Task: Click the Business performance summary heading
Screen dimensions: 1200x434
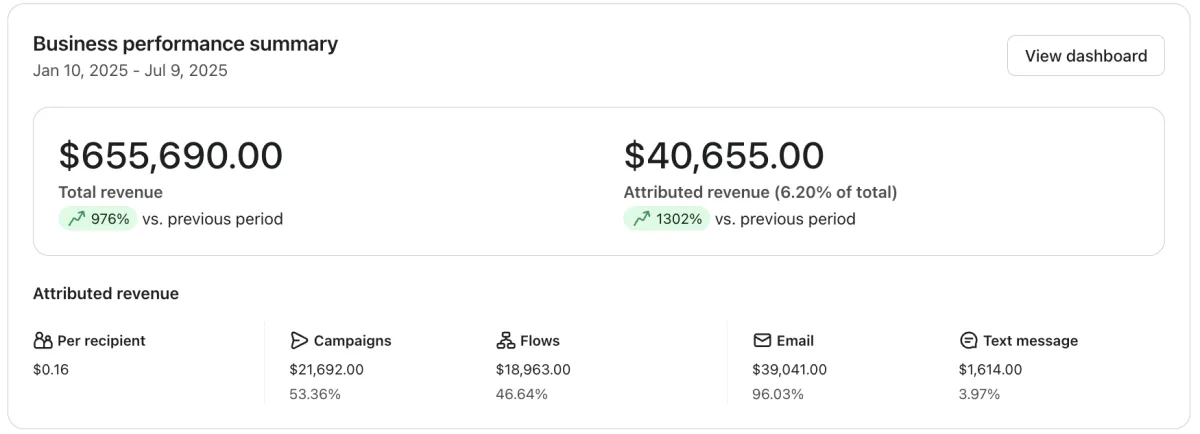Action: (x=185, y=44)
